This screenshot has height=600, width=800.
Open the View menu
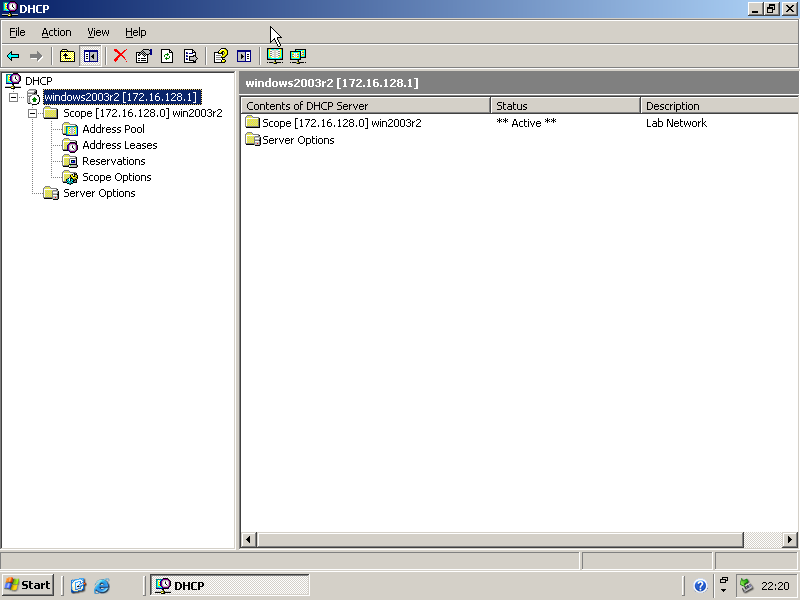point(98,32)
